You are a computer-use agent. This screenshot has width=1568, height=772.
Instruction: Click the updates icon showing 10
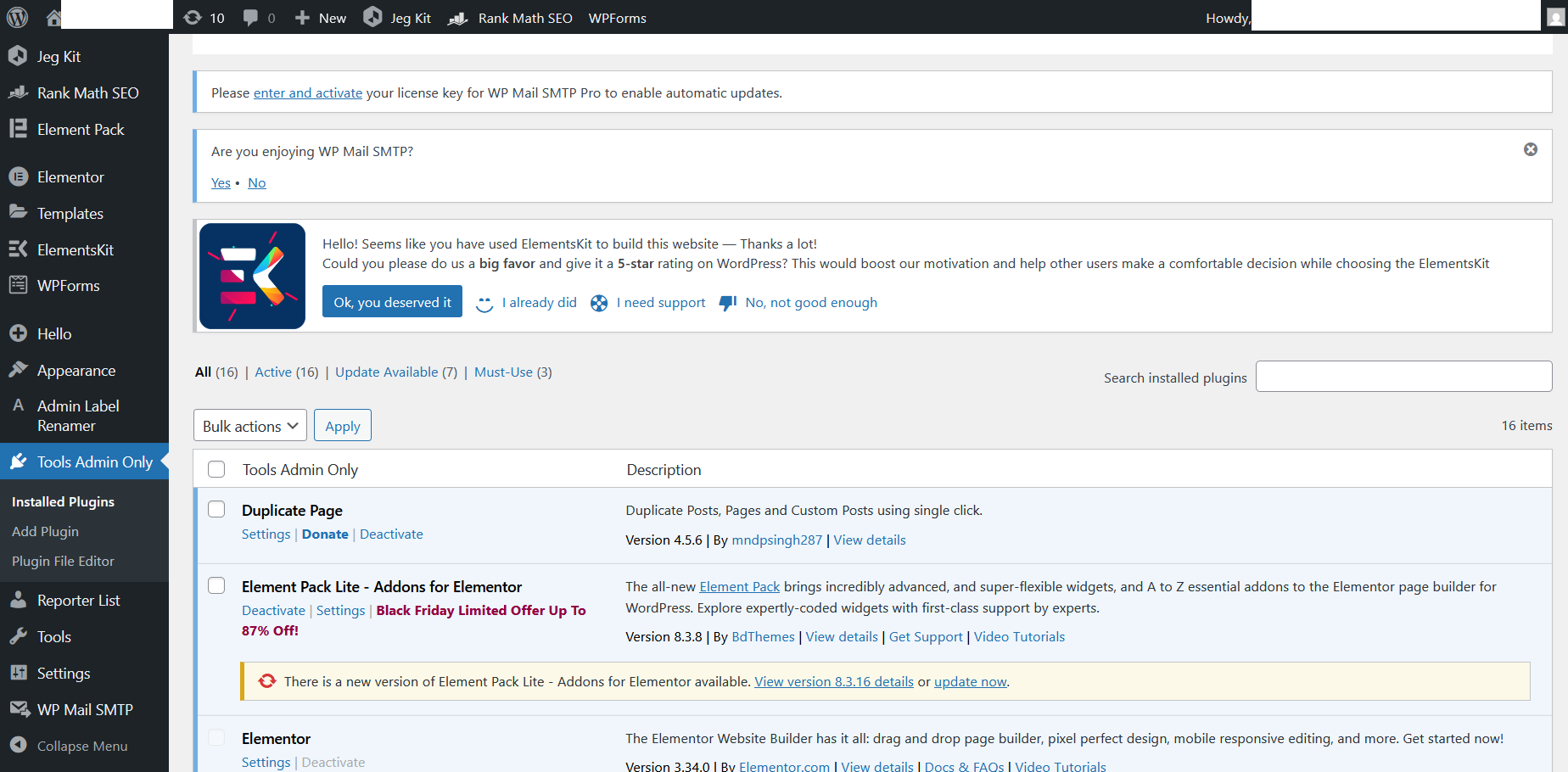(204, 17)
